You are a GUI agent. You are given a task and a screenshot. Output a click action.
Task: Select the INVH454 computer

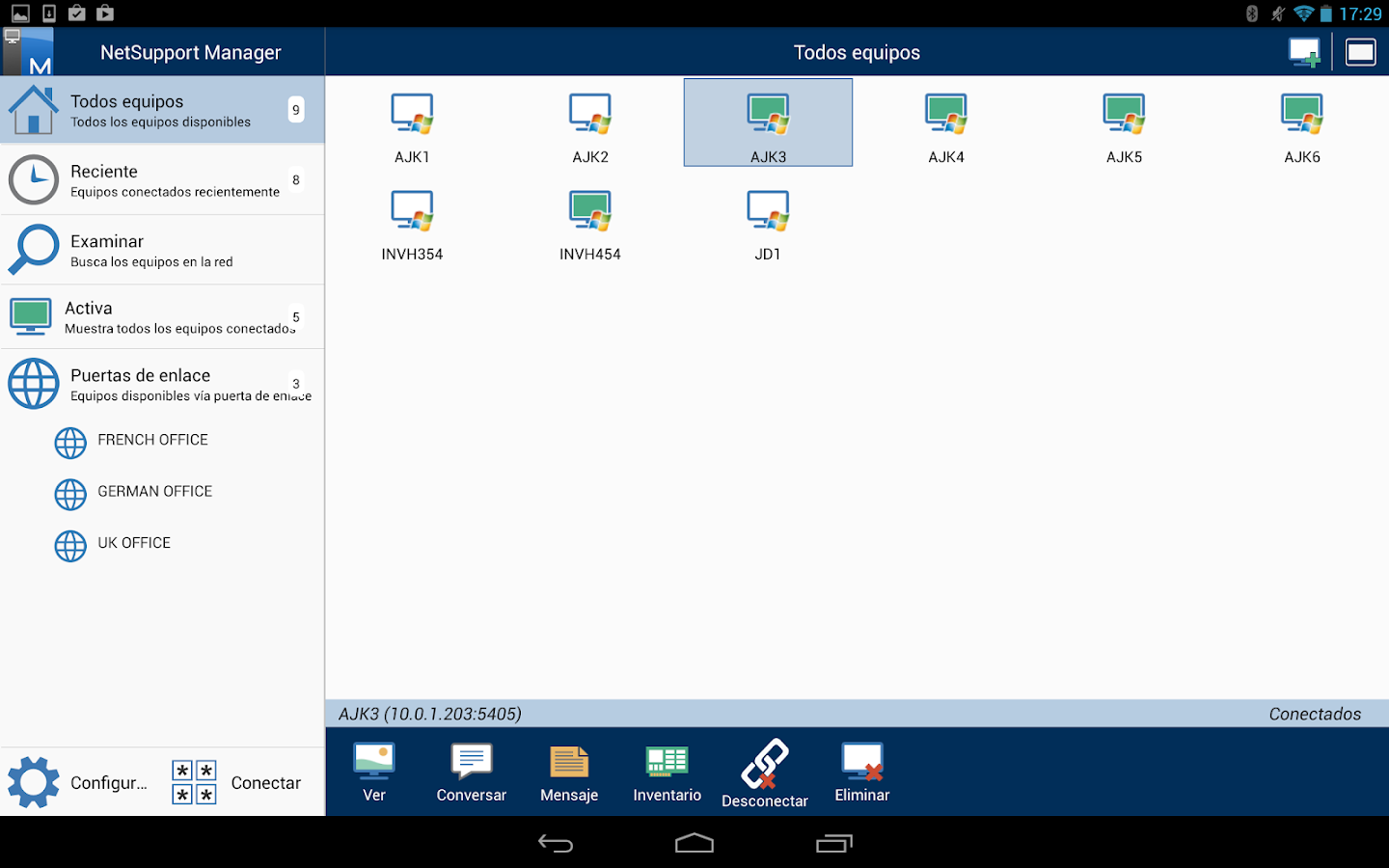point(589,224)
